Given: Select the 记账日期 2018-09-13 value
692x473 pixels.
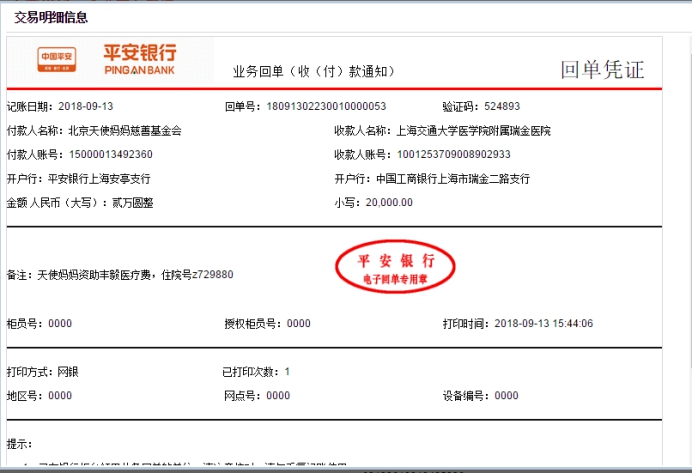Looking at the screenshot, I should coord(86,106).
